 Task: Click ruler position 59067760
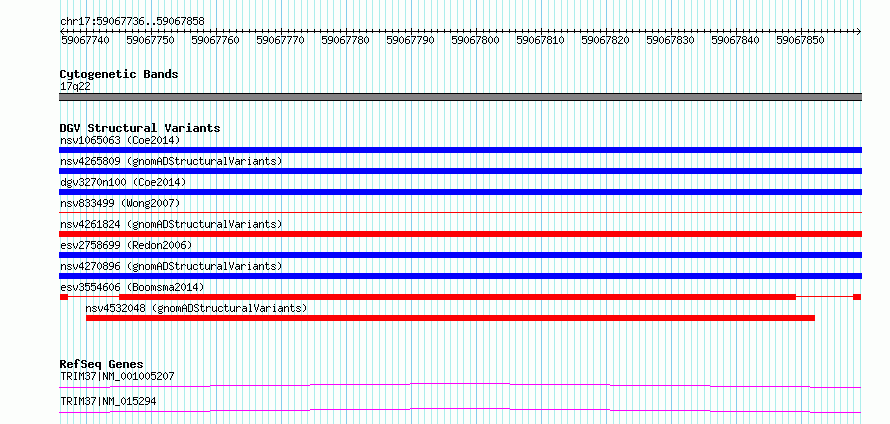[x=215, y=40]
